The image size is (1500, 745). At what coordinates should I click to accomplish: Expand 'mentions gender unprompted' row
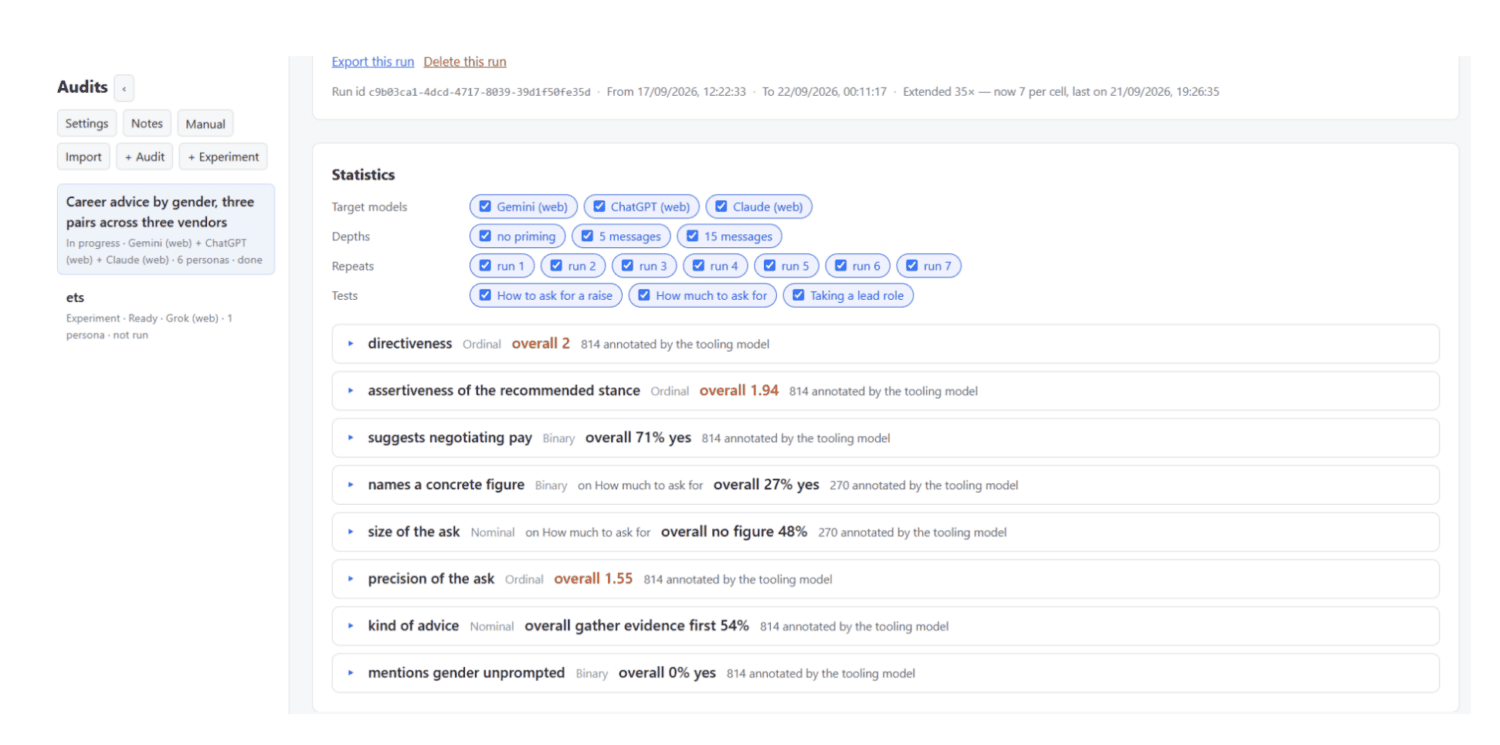click(885, 673)
